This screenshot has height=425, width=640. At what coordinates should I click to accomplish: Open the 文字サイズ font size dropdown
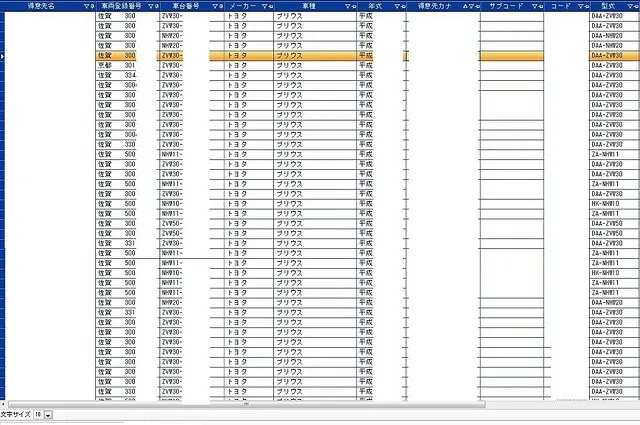[x=48, y=415]
